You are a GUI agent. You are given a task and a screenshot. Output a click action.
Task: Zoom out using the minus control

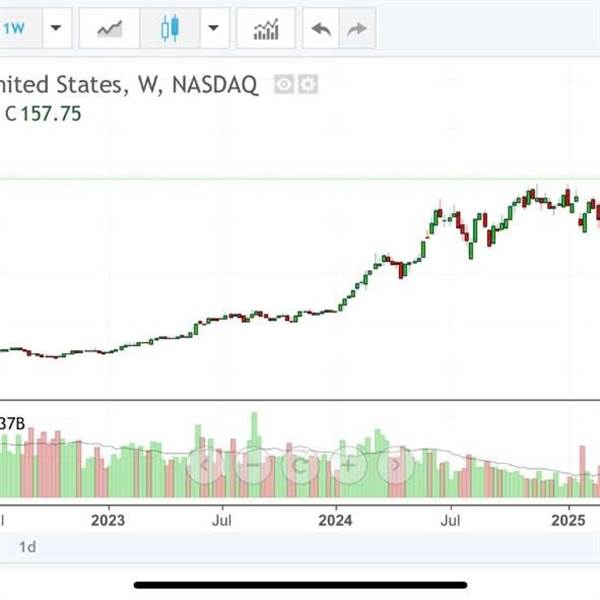pos(253,466)
